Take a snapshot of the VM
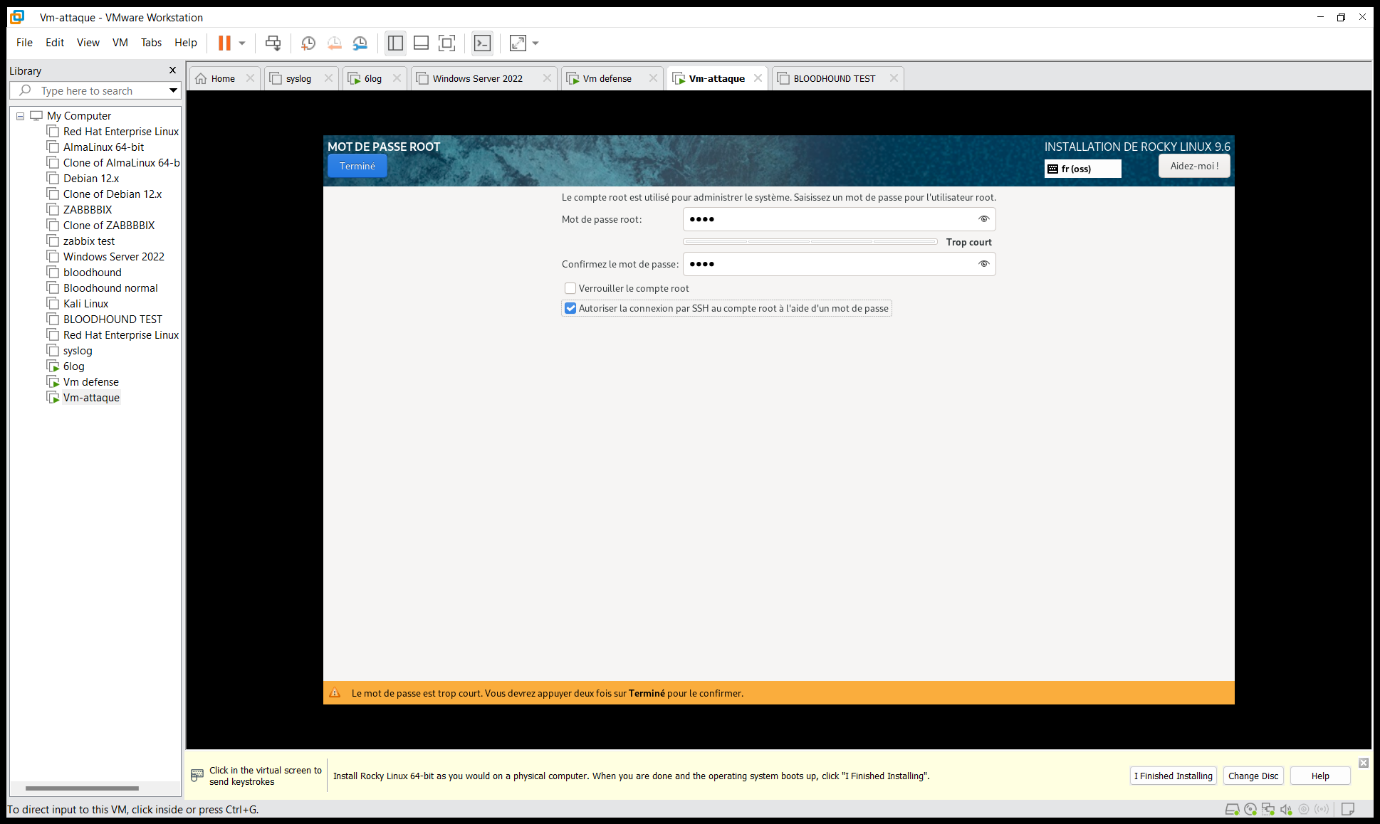Image resolution: width=1380 pixels, height=824 pixels. [x=307, y=42]
